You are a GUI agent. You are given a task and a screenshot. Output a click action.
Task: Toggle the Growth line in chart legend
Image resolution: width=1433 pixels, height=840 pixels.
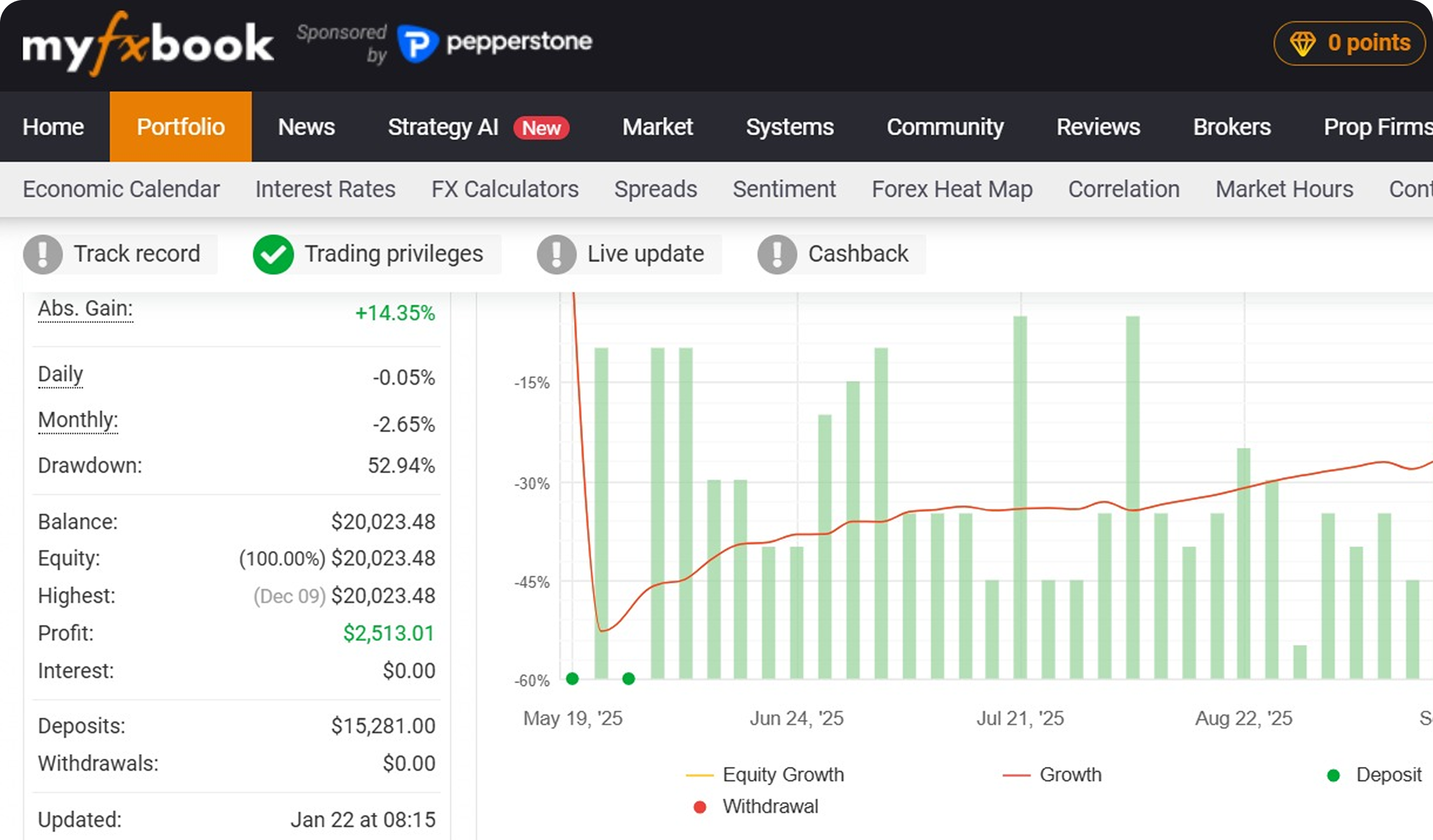click(x=1052, y=775)
